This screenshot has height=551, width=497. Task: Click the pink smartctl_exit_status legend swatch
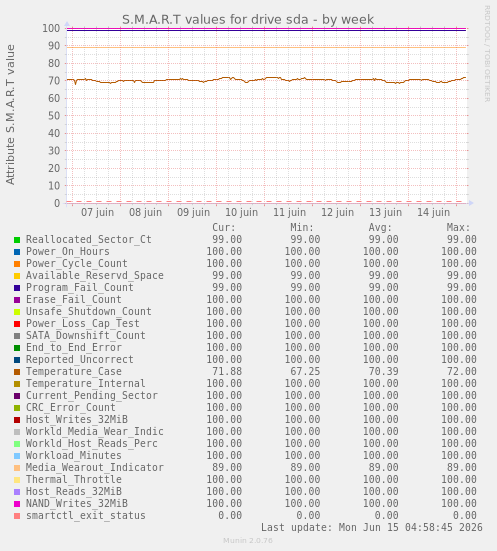click(17, 516)
